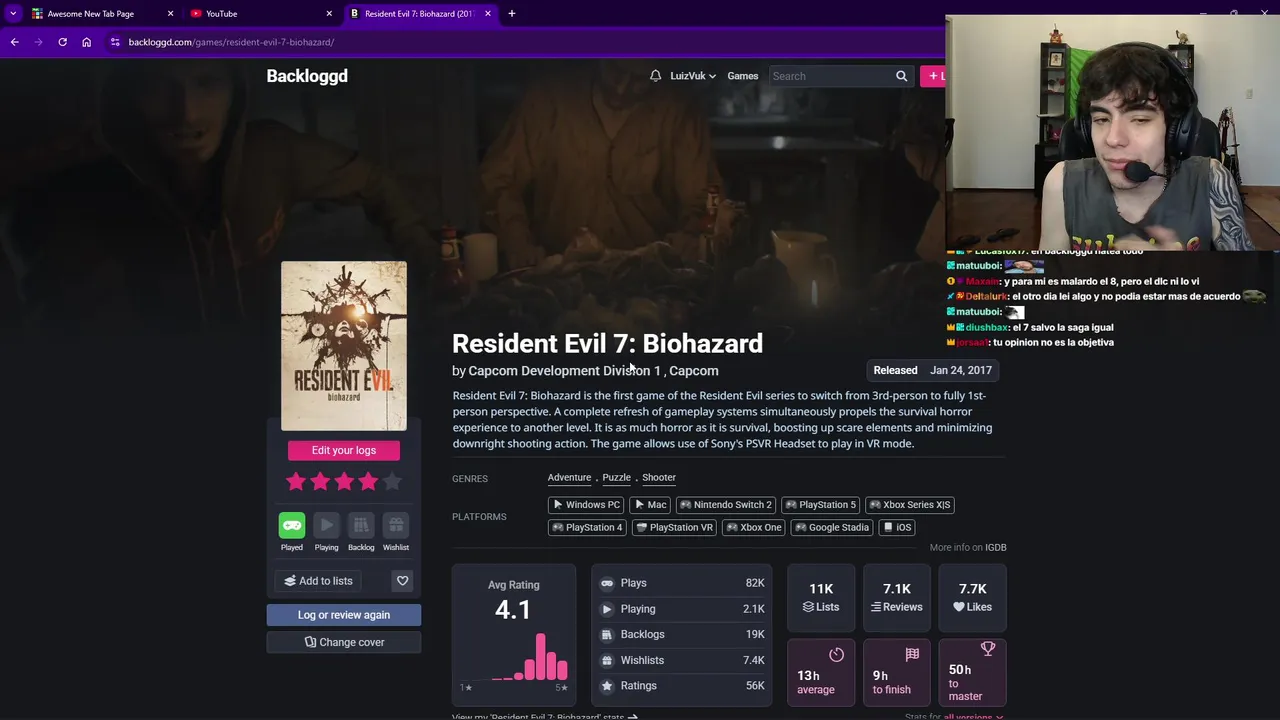This screenshot has height=720, width=1280.
Task: Click the browser back arrow
Action: pyautogui.click(x=15, y=42)
